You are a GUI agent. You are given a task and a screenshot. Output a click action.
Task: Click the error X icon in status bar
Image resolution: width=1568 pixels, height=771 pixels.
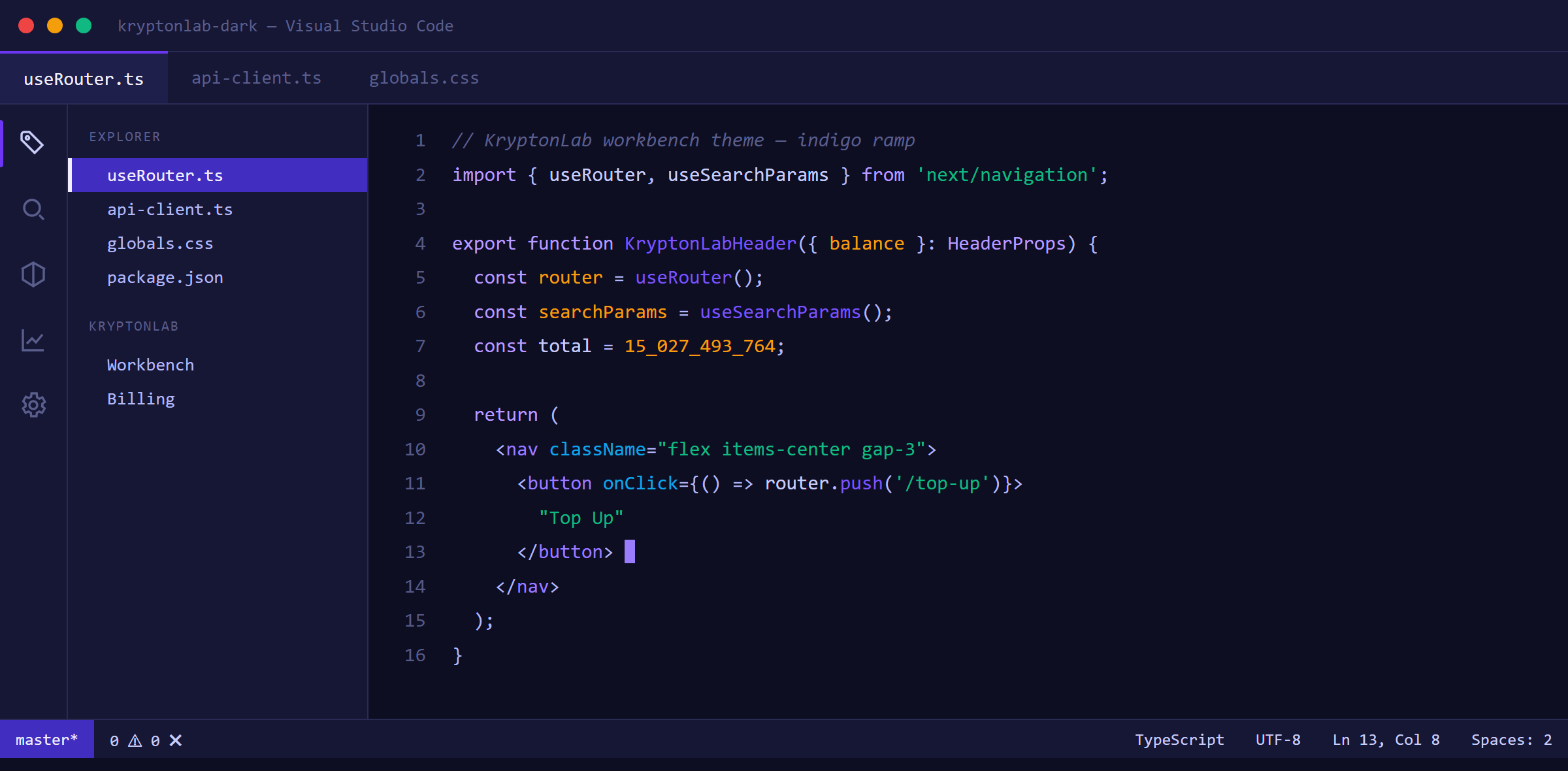tap(176, 740)
